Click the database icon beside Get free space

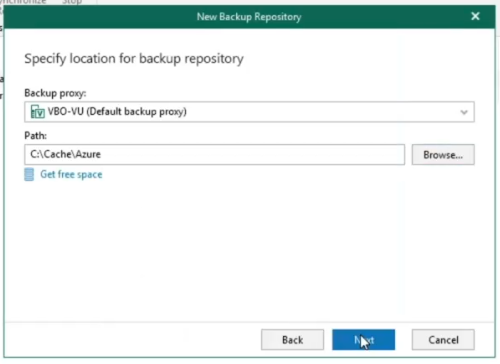pyautogui.click(x=29, y=175)
